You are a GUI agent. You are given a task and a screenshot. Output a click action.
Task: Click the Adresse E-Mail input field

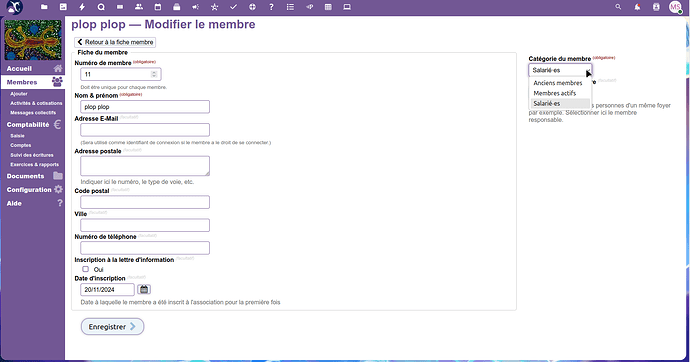click(x=145, y=130)
